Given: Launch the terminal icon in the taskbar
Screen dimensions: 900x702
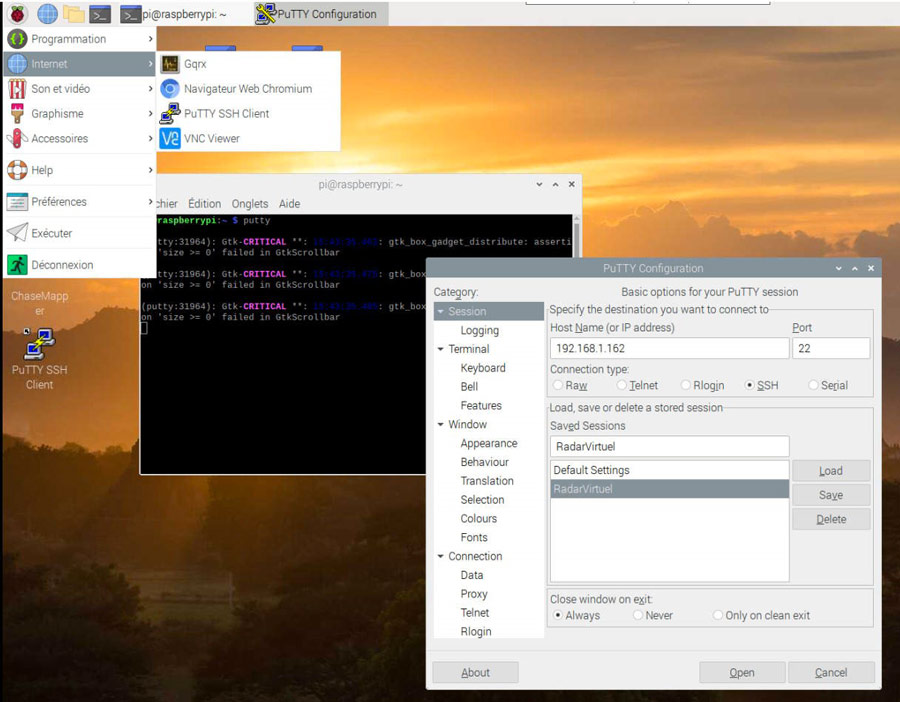Looking at the screenshot, I should 100,14.
